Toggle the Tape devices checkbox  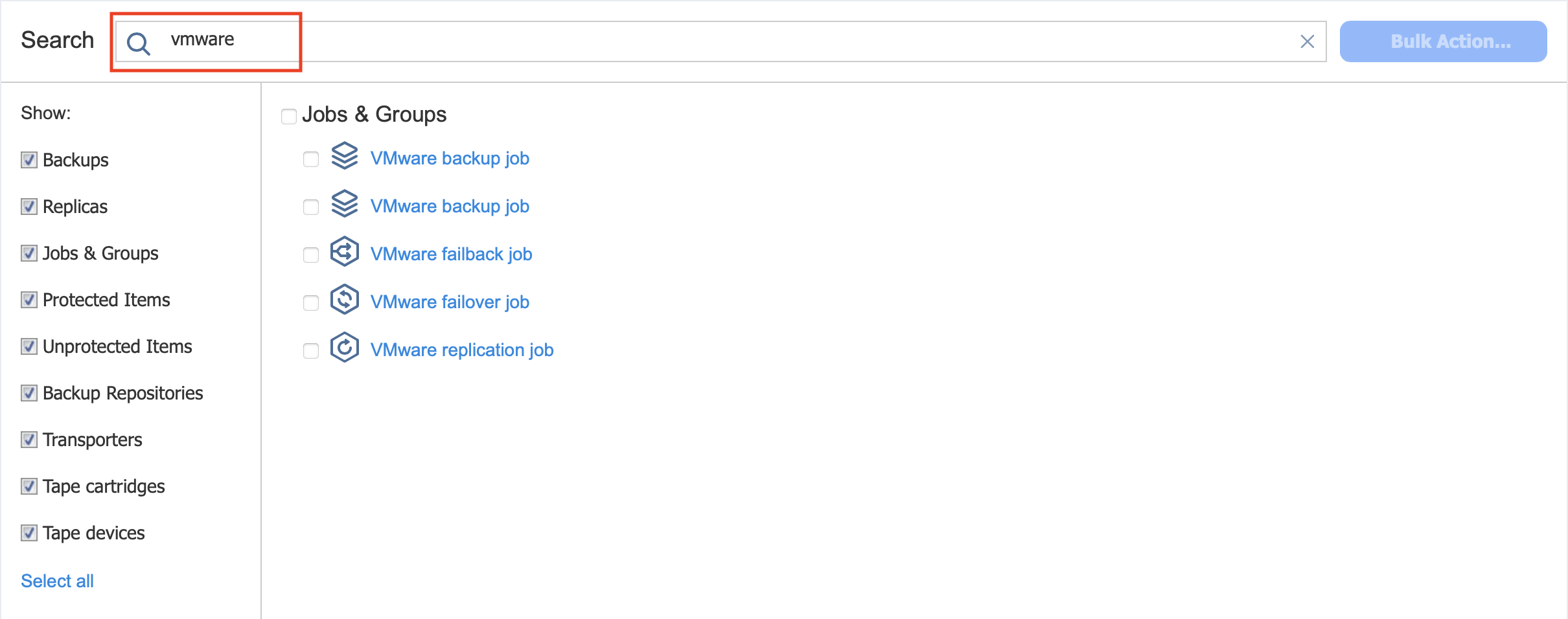pyautogui.click(x=29, y=533)
